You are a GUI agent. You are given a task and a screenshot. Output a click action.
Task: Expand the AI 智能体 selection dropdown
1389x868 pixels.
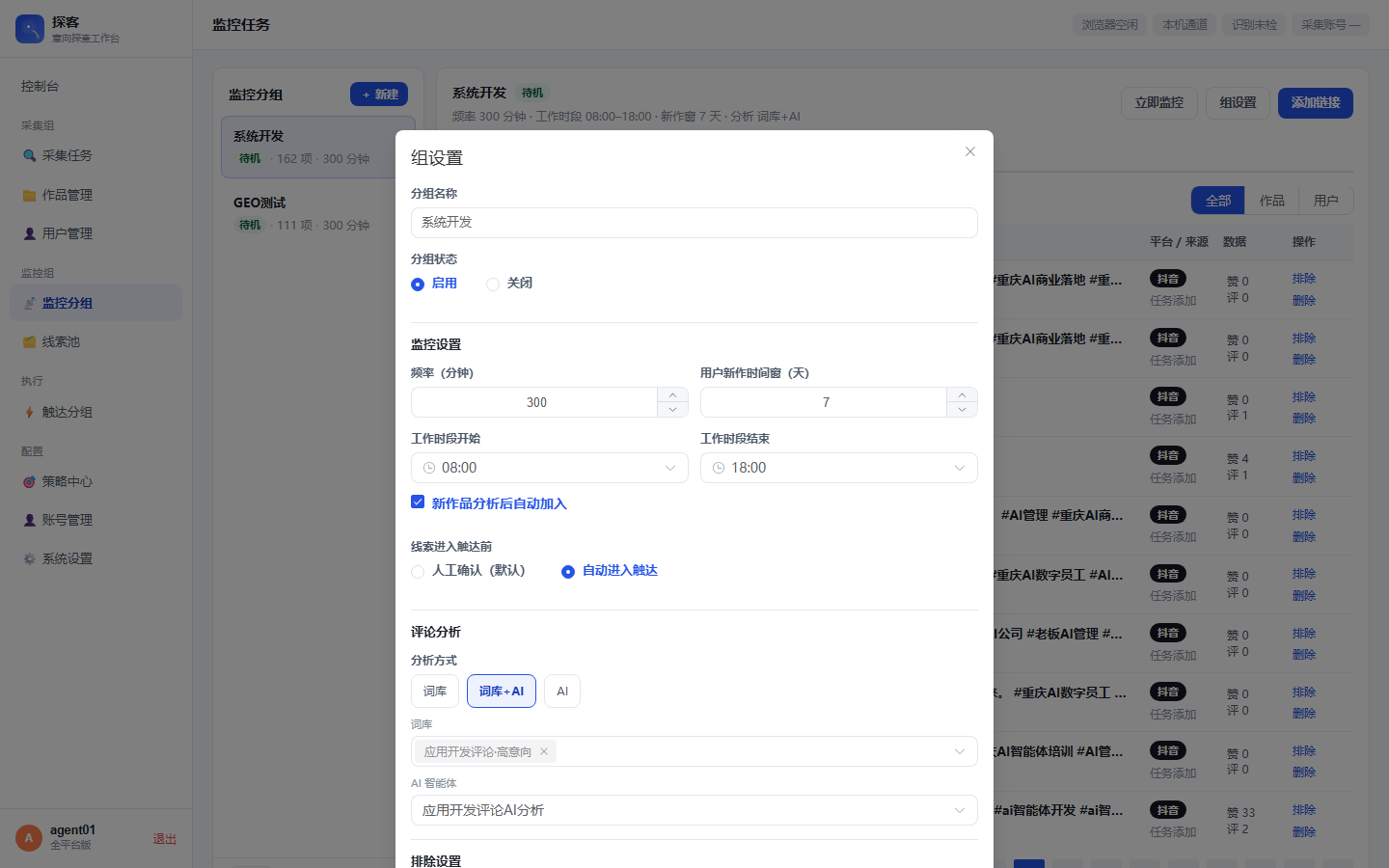click(x=694, y=810)
